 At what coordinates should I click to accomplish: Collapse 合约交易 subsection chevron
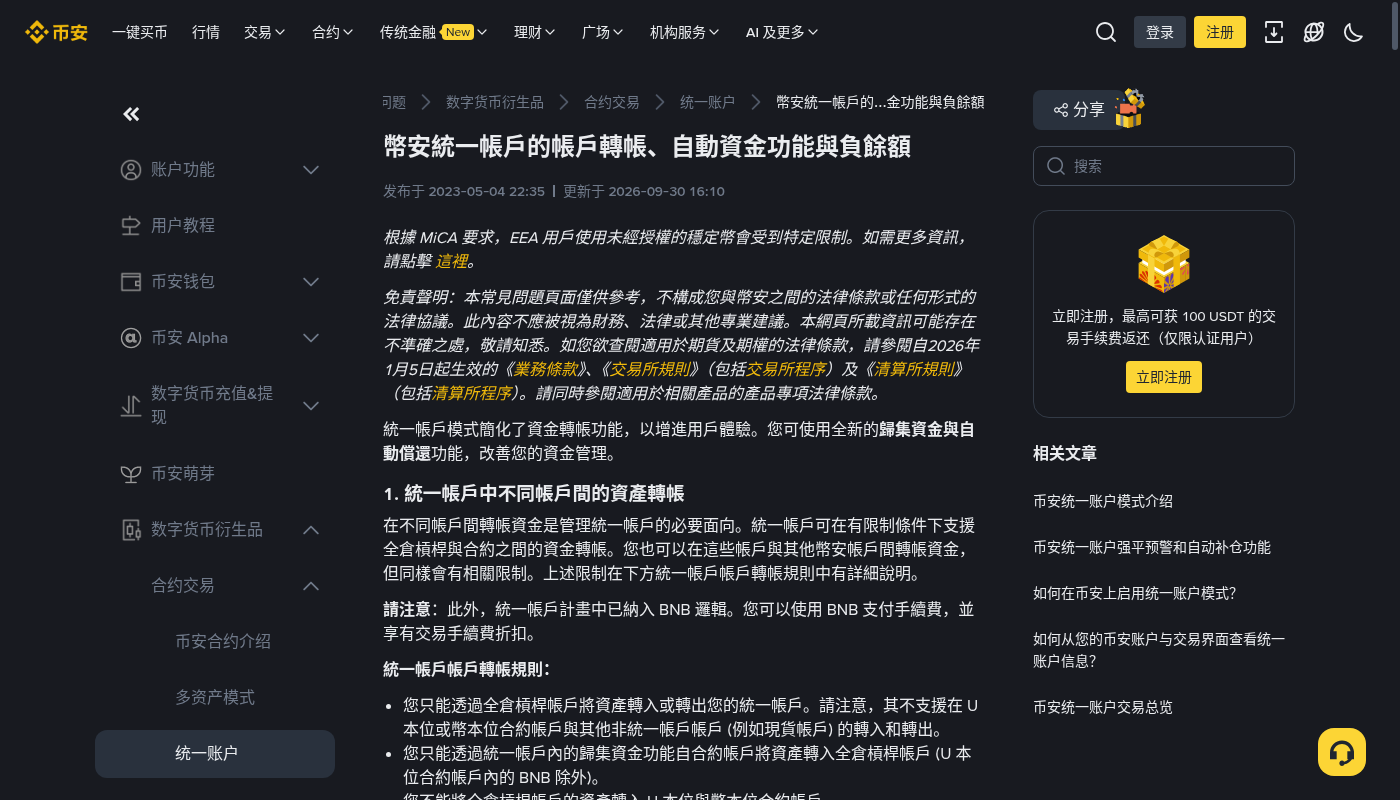[x=311, y=586]
